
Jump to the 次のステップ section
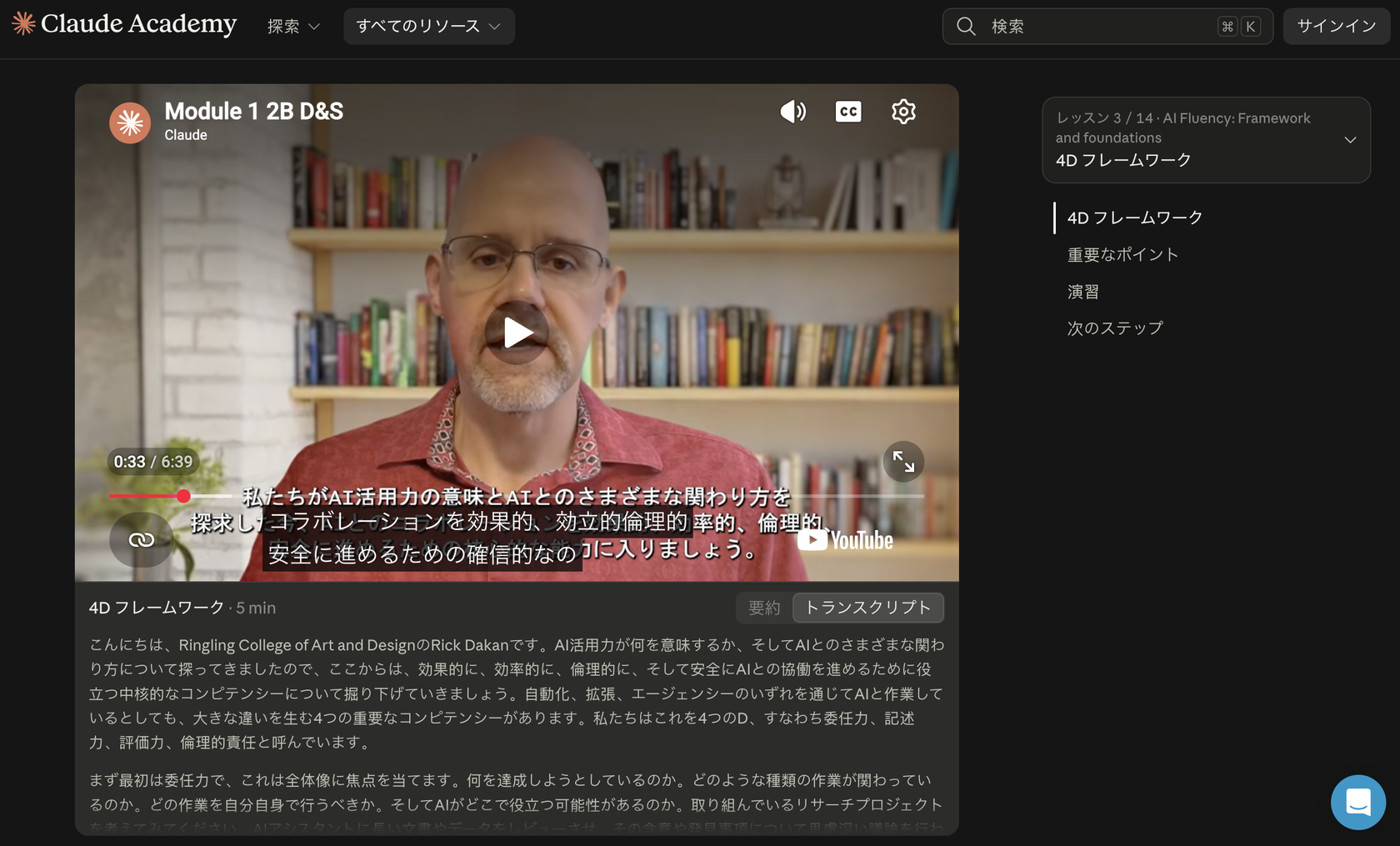click(x=1115, y=328)
